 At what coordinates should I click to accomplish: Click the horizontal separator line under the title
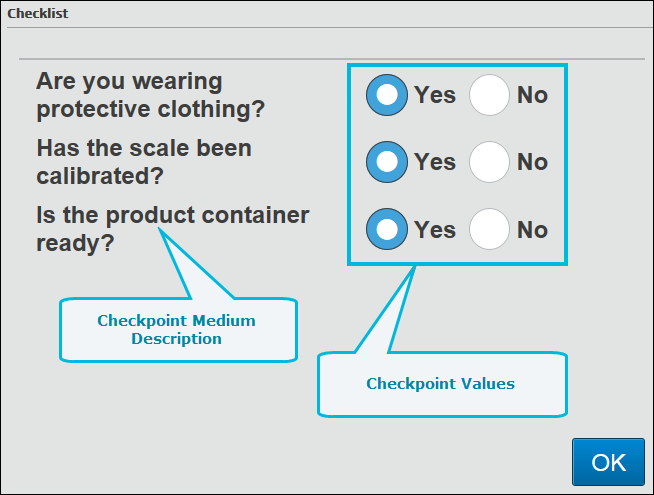coord(330,59)
